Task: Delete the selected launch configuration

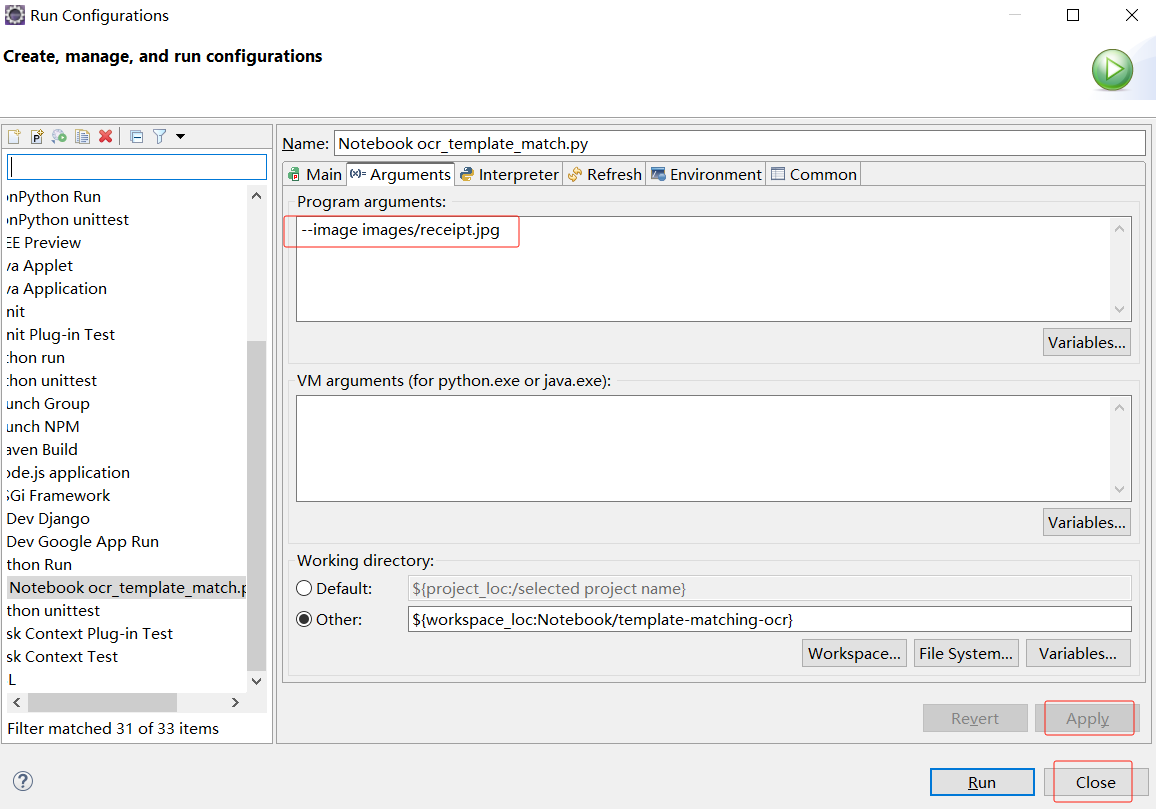Action: 105,137
